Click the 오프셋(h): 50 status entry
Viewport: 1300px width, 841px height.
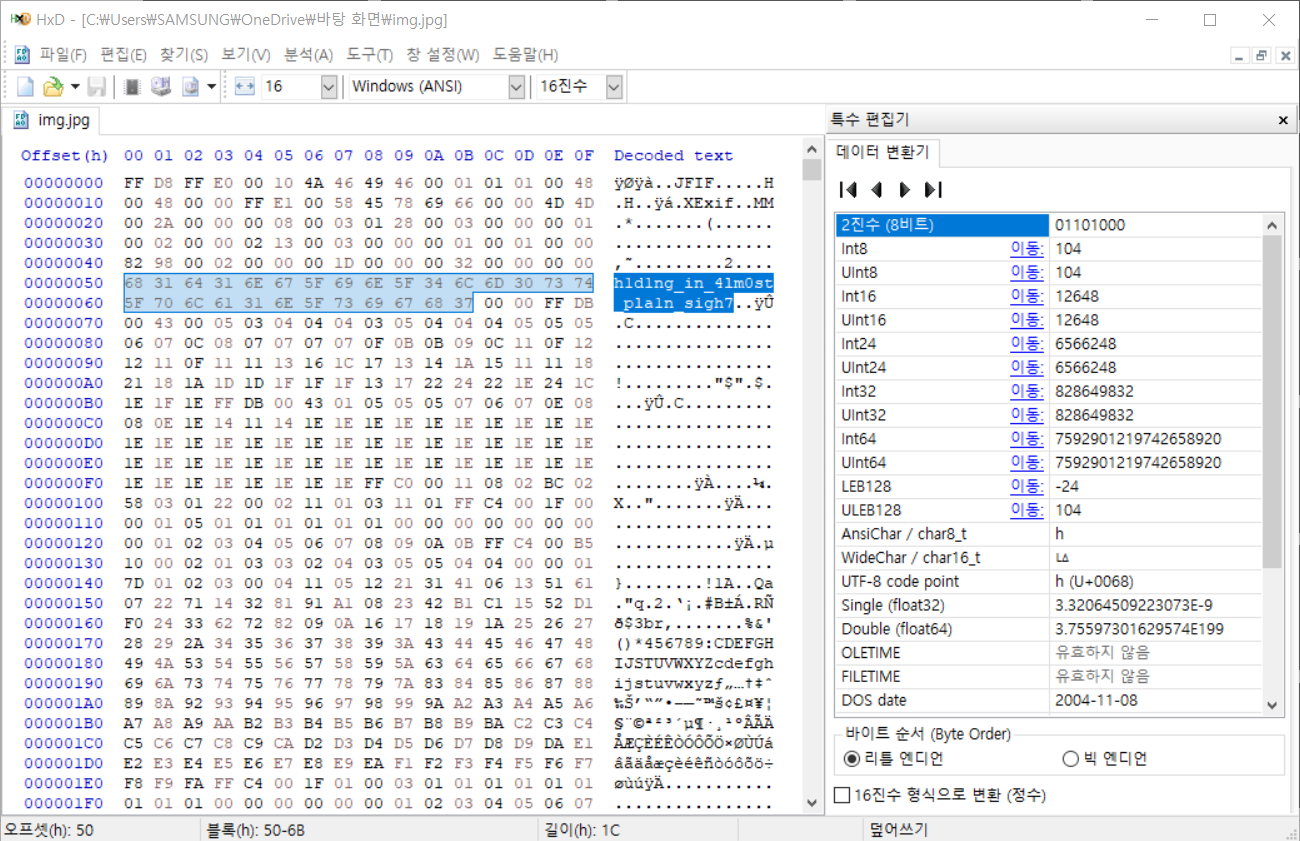pos(50,830)
